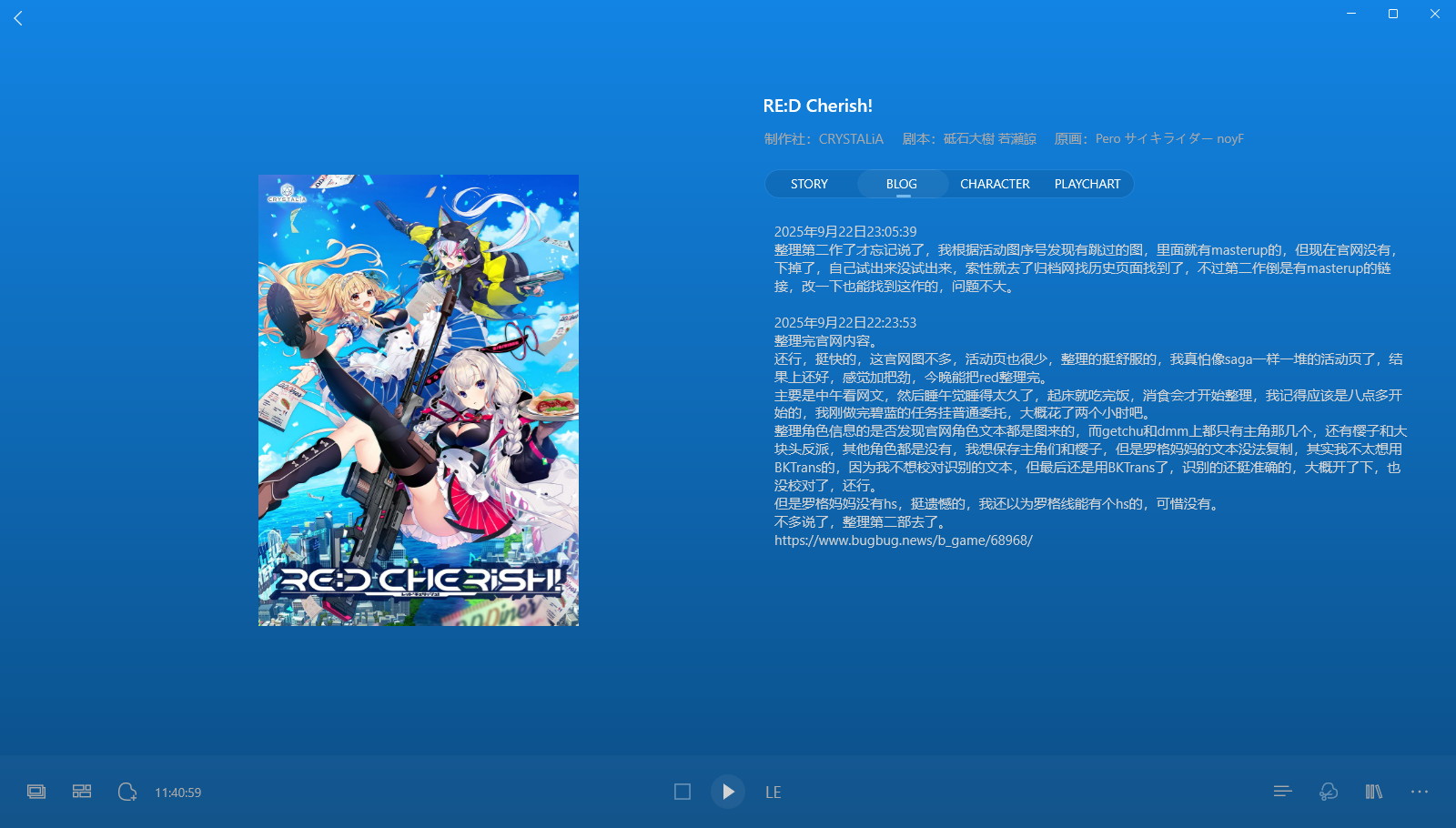Click the RE:D Cherish! title text
Screen dimensions: 1456x828
(x=818, y=106)
